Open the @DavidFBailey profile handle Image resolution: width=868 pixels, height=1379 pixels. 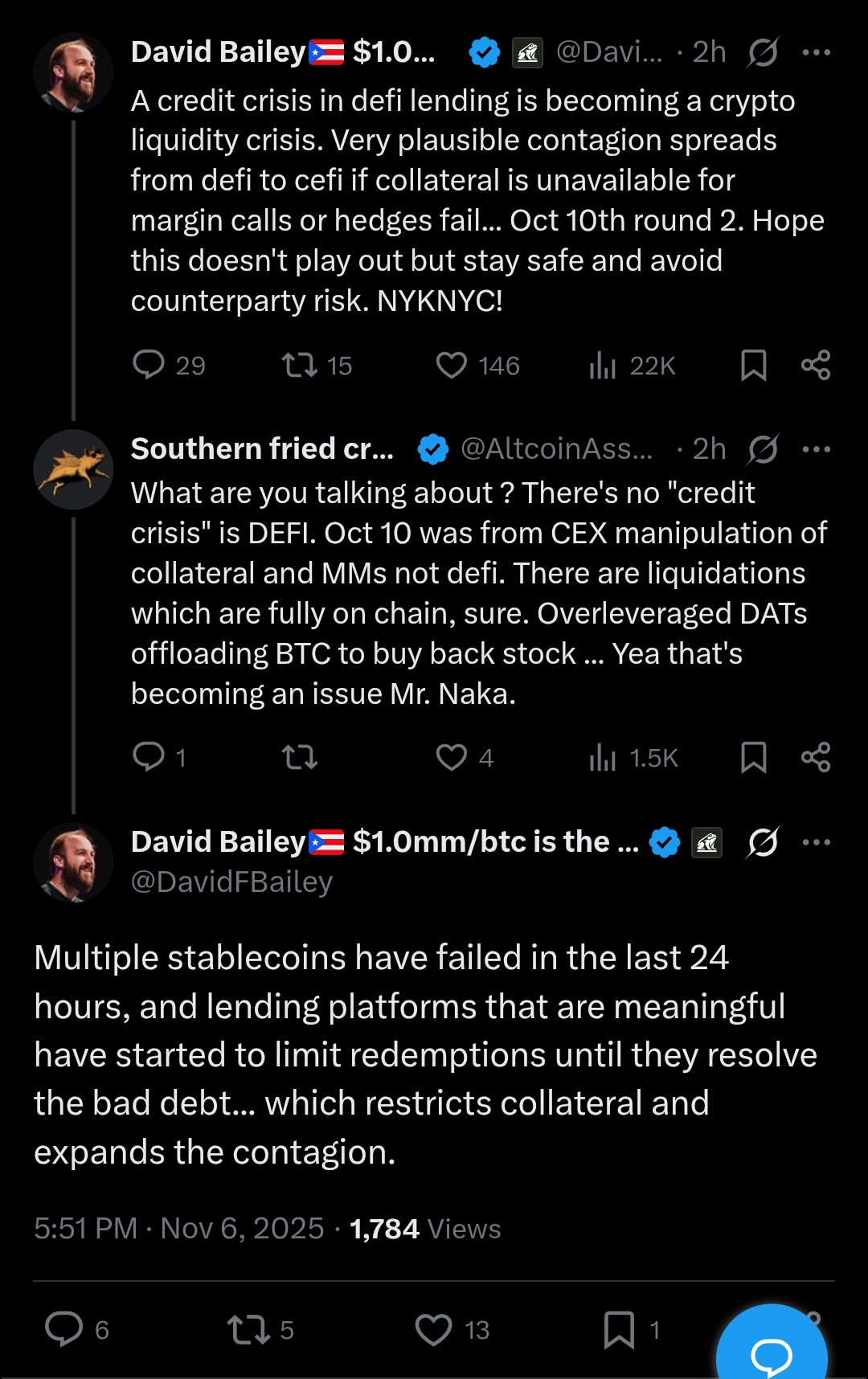(x=231, y=882)
